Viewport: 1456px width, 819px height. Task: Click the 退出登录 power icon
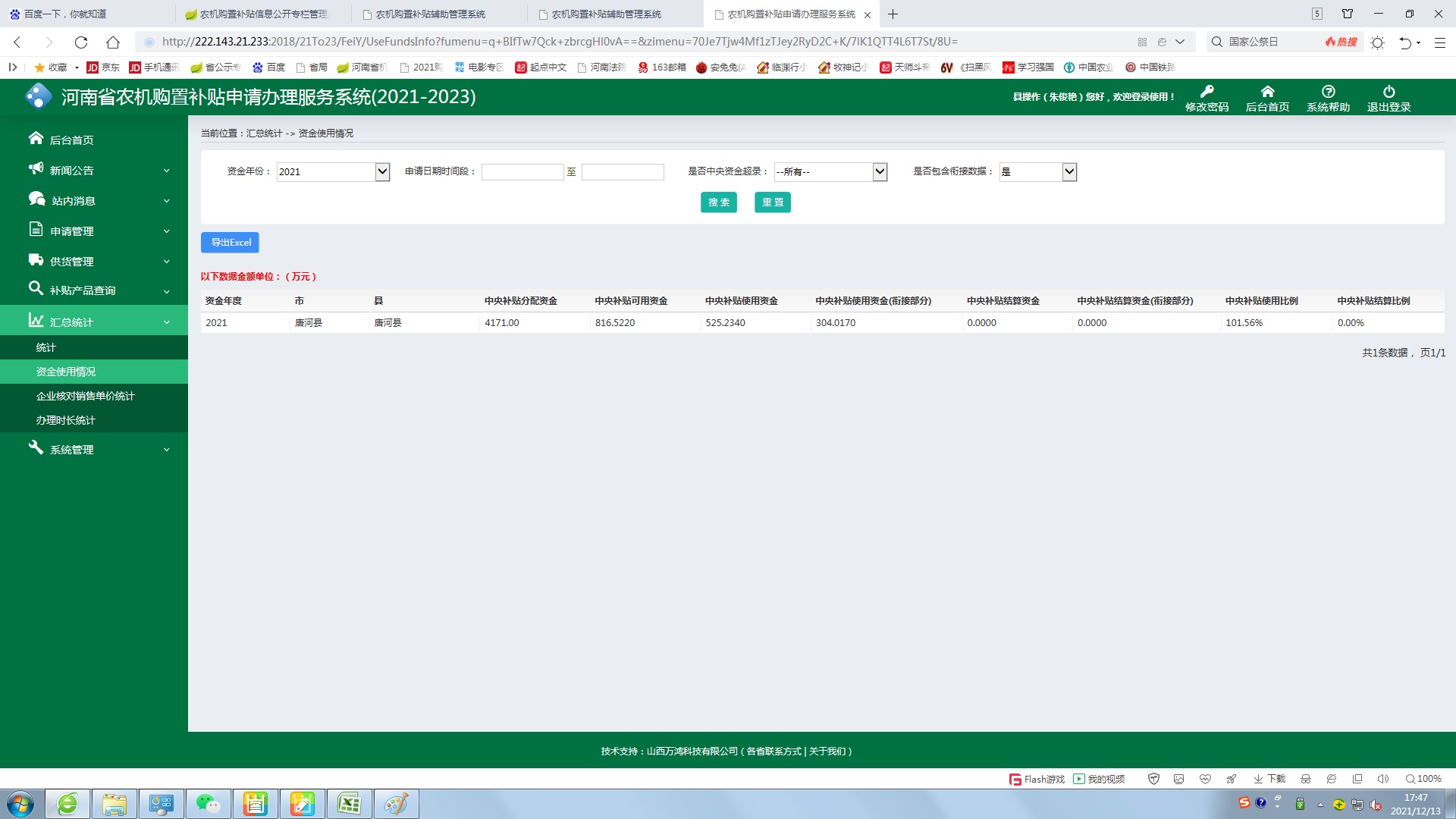[x=1389, y=92]
